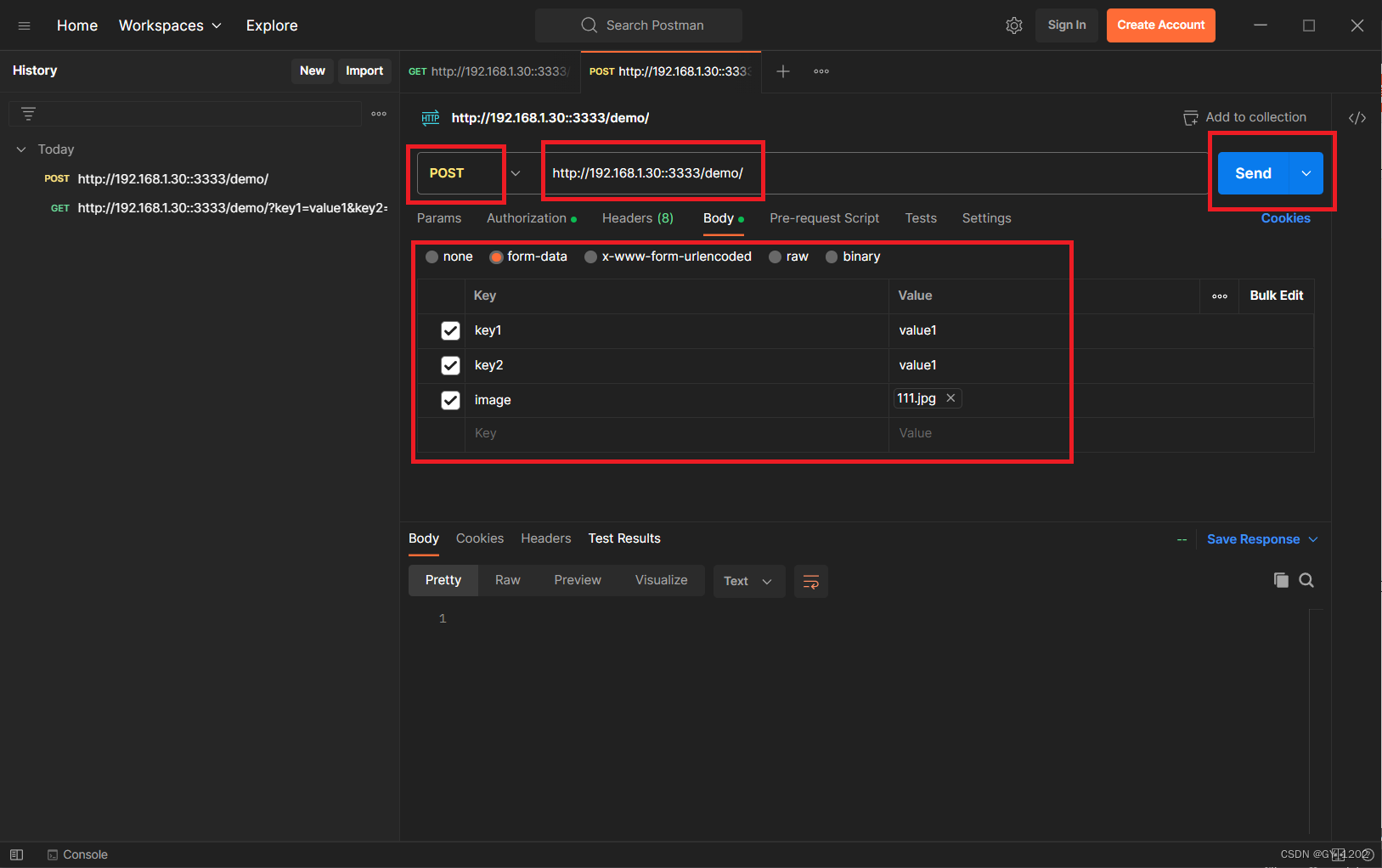Select the x-www-form-urlencoded body type
The width and height of the screenshot is (1382, 868).
590,256
